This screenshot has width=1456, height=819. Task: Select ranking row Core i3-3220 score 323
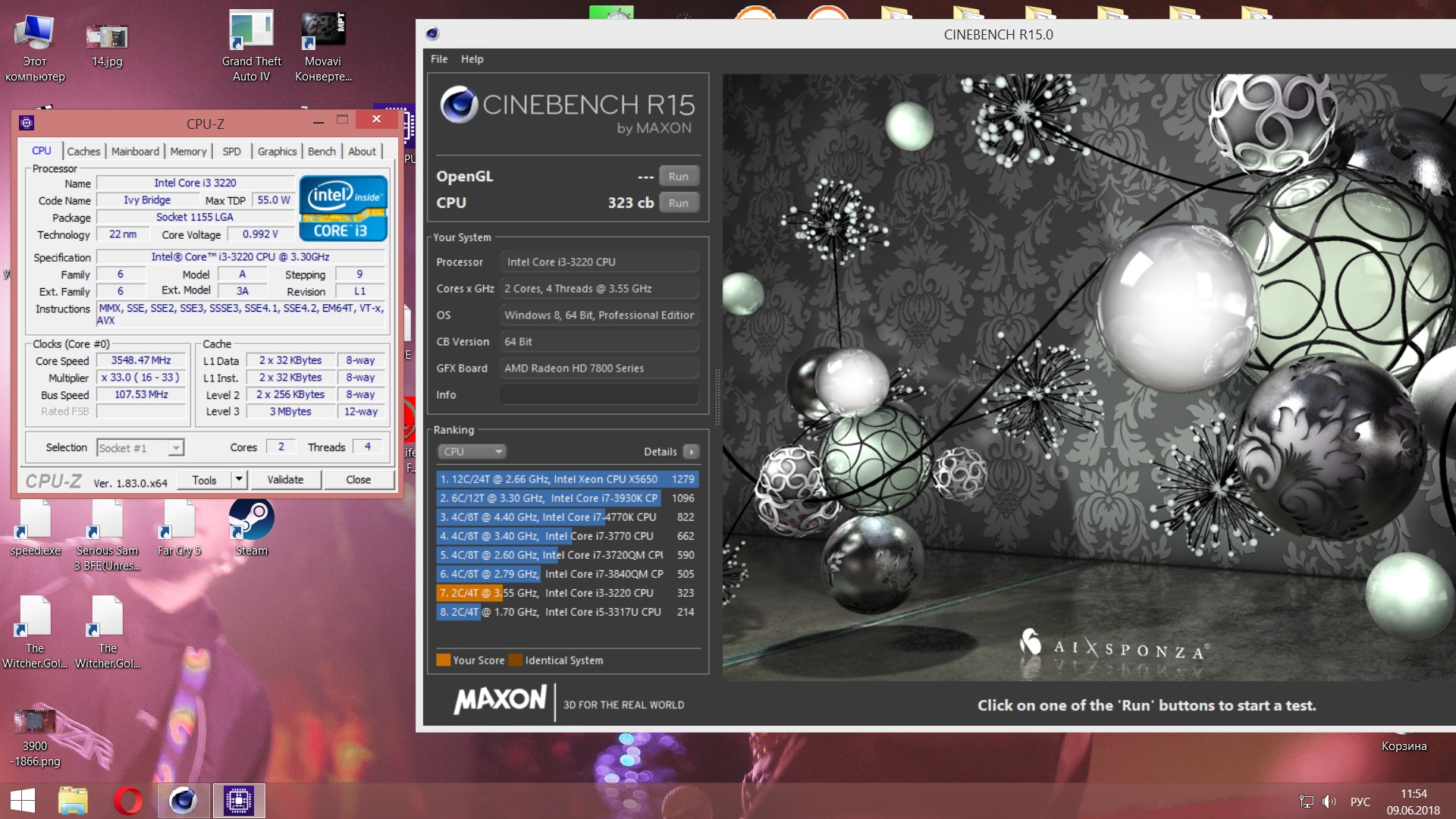tap(567, 593)
